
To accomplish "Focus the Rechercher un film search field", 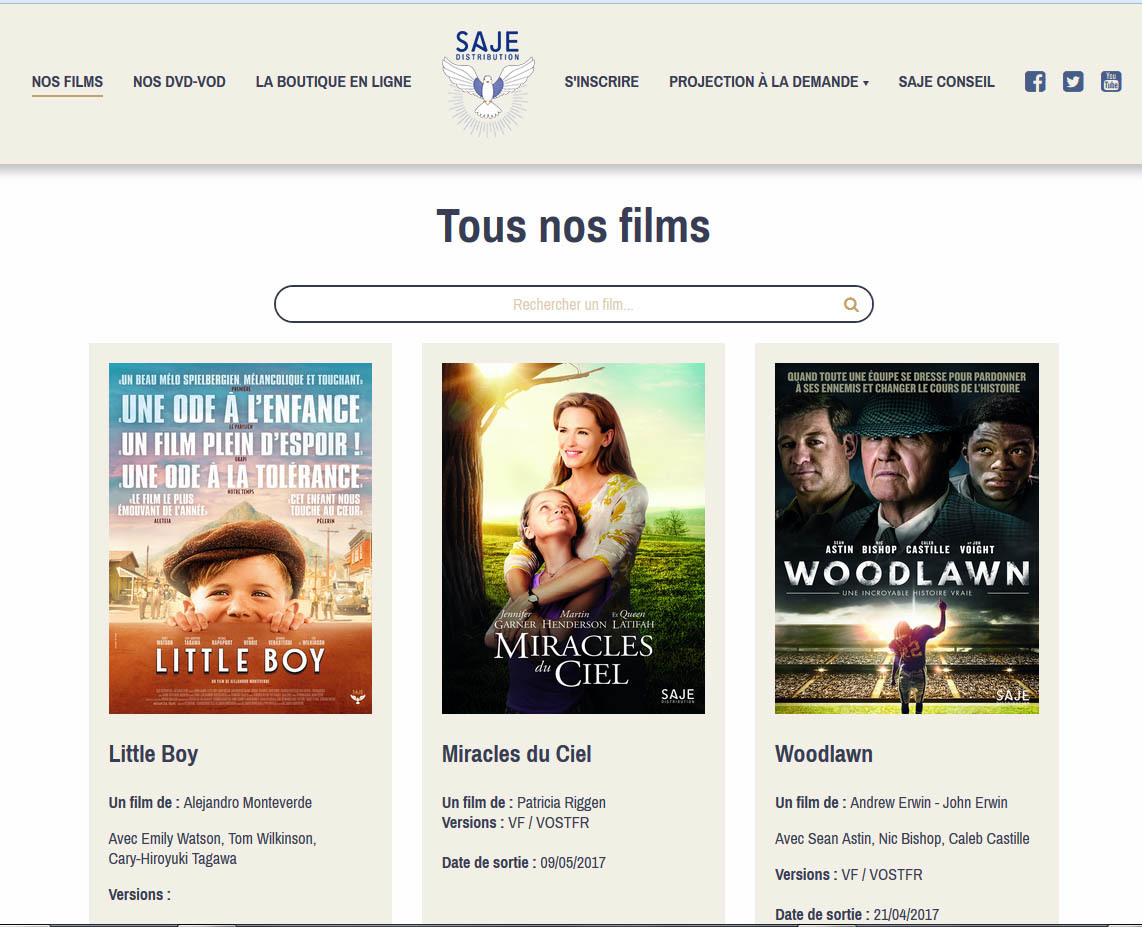I will 573,304.
